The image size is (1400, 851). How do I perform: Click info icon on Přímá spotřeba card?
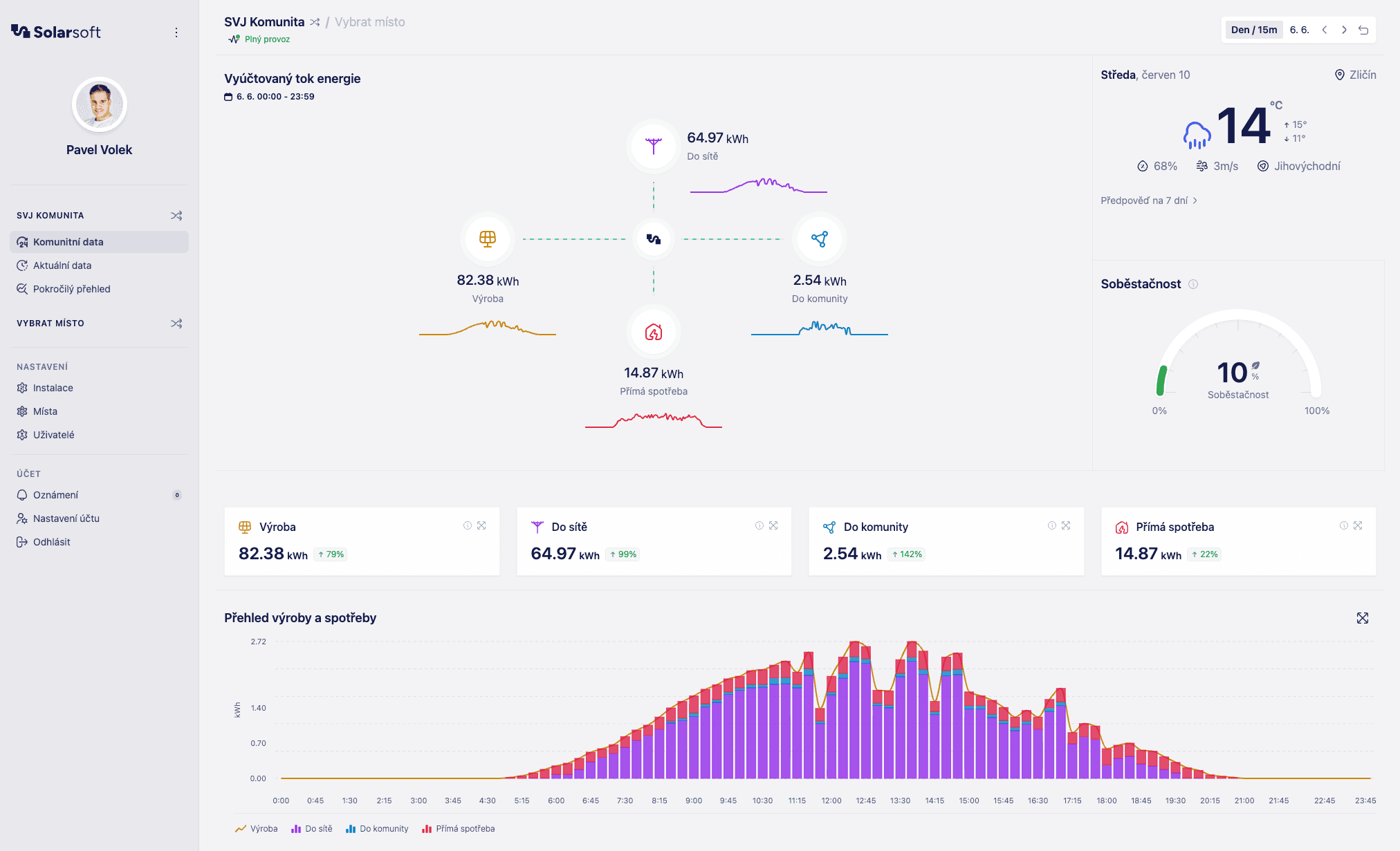pos(1344,525)
